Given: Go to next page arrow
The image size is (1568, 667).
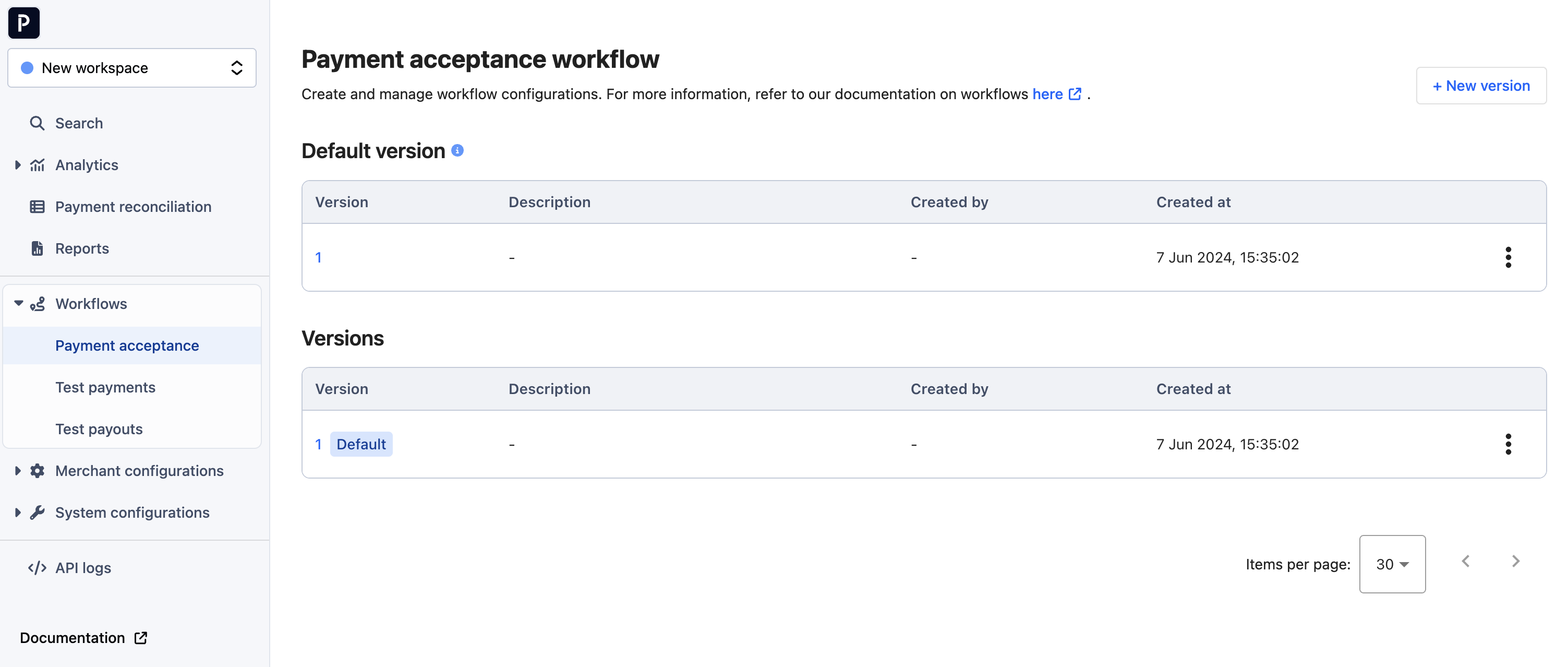Looking at the screenshot, I should (1515, 561).
